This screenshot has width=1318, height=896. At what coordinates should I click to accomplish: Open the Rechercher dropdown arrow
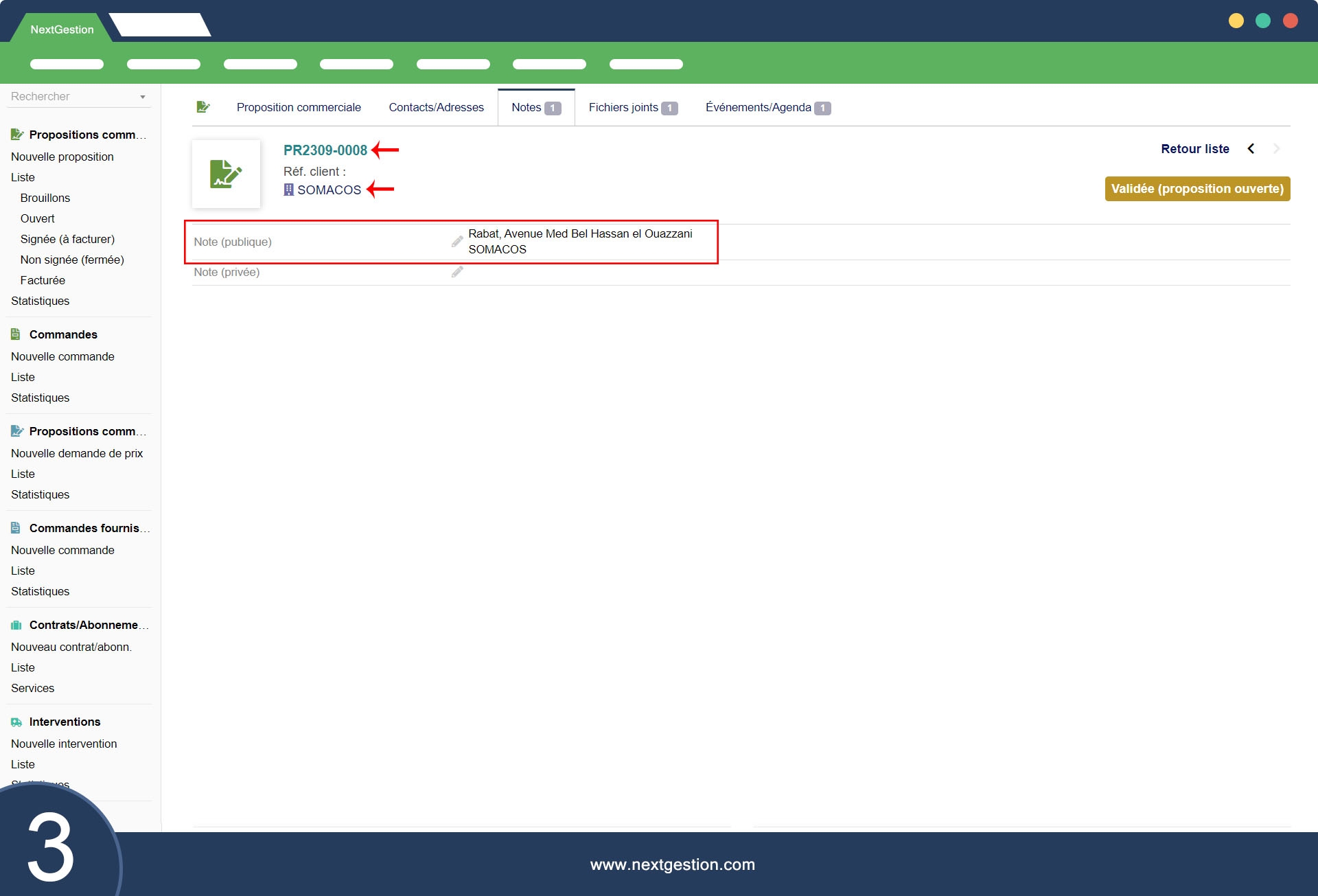pos(143,97)
